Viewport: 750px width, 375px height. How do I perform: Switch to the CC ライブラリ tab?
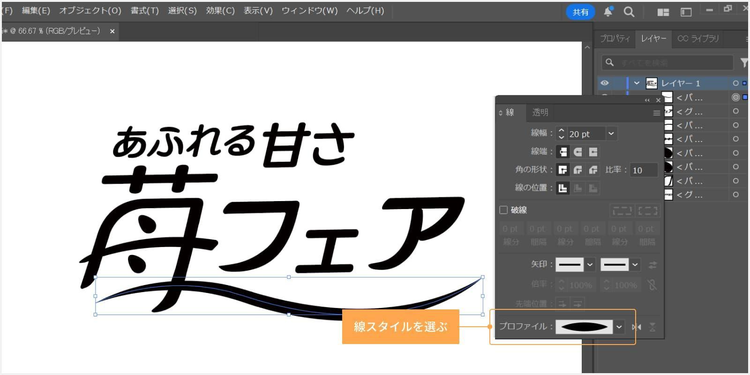click(698, 39)
